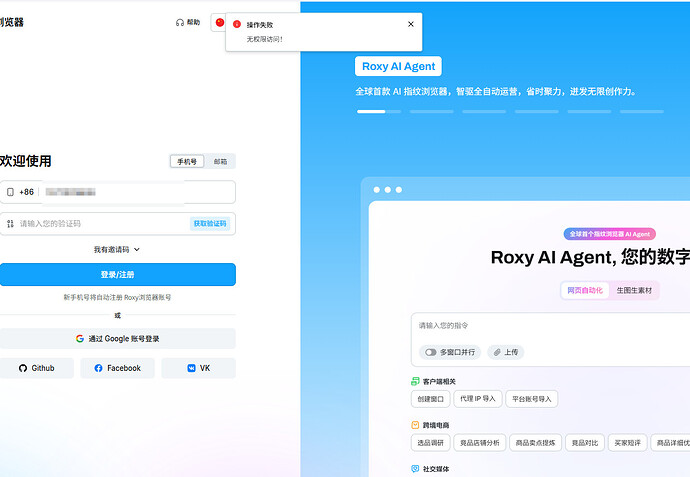The image size is (690, 477).
Task: Click the 上传 paperclip upload button
Action: click(x=506, y=352)
